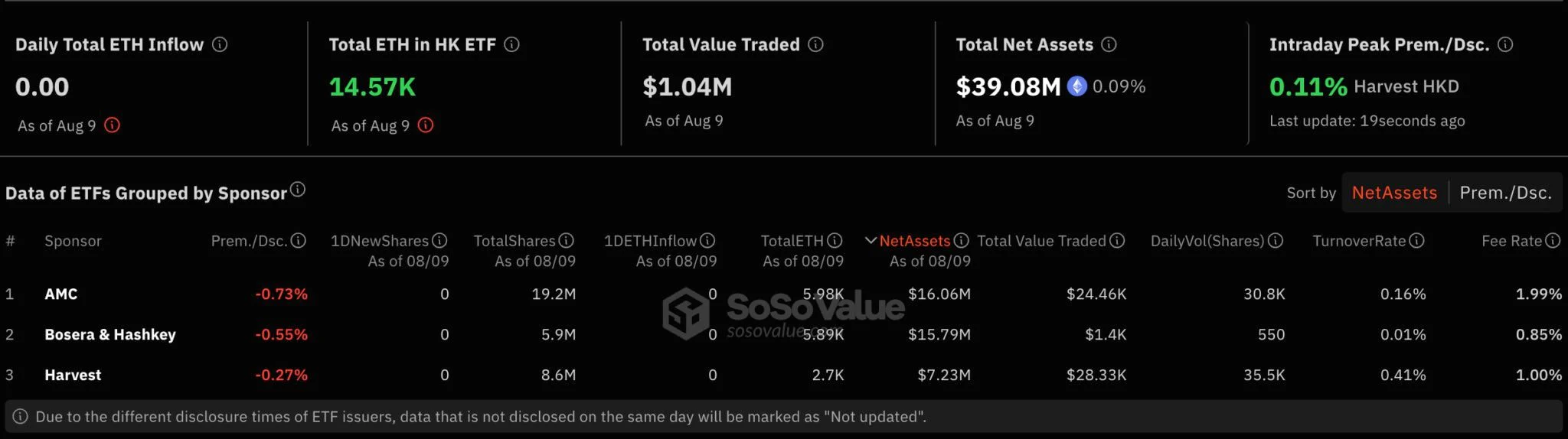This screenshot has height=439, width=1568.
Task: Open the Bosera & Hashkey sponsor row
Action: tap(784, 334)
